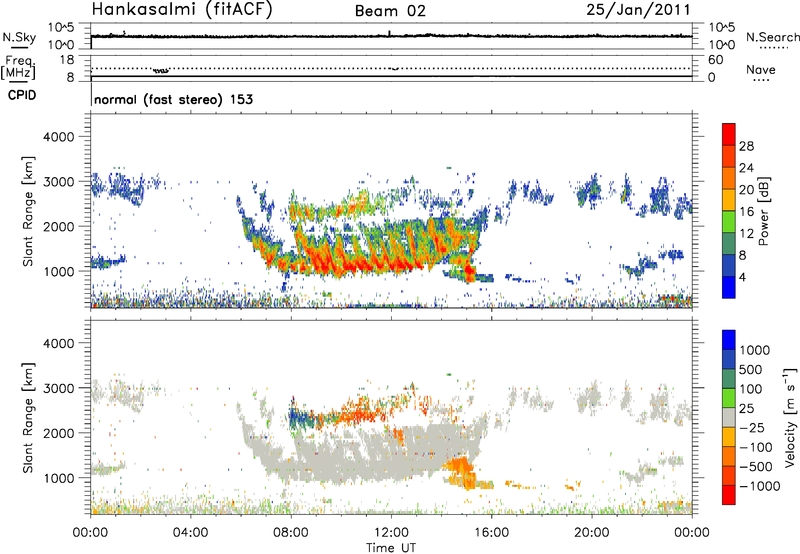This screenshot has width=800, height=554.
Task: Click the 16:00 time axis label
Action: point(491,533)
